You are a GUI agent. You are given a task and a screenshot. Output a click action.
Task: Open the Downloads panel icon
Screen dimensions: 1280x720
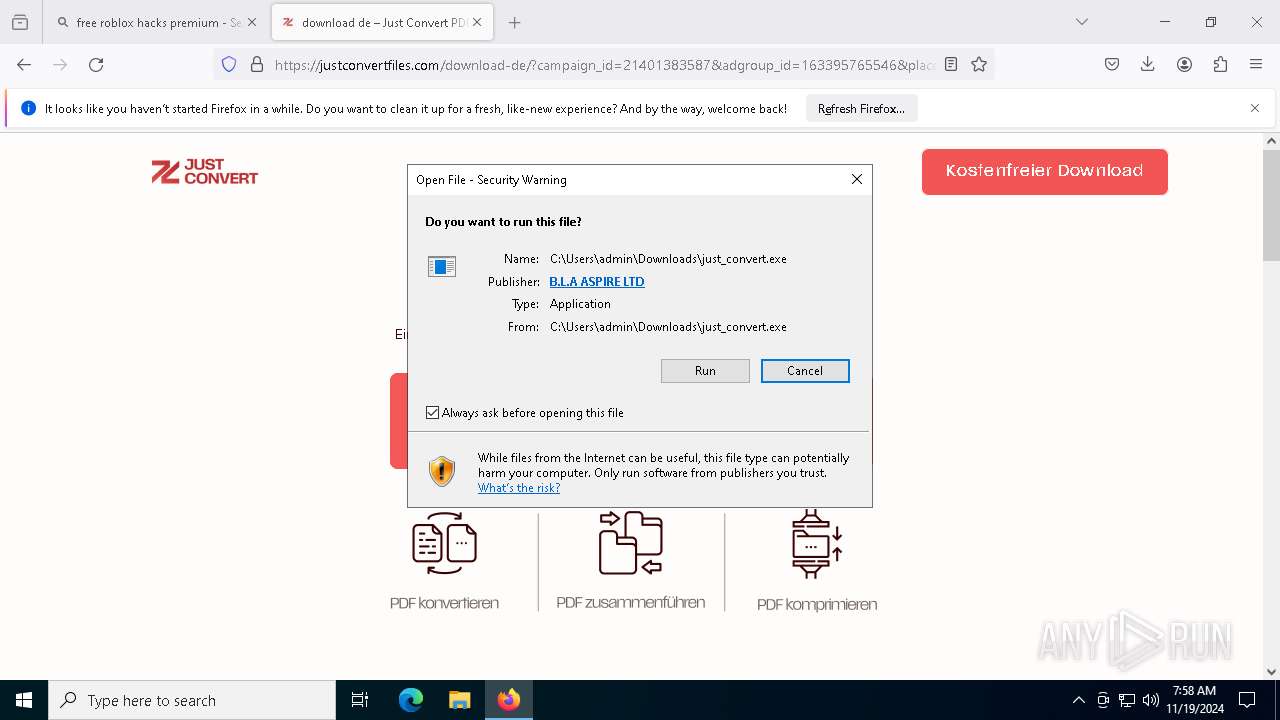tap(1148, 65)
